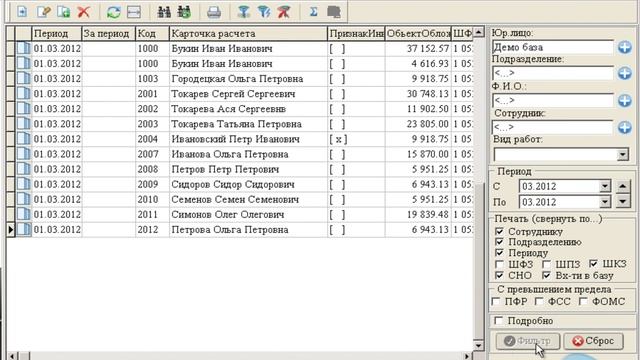Click document icon in Ивановский Петр Иванович row
Image resolution: width=640 pixels, height=360 pixels.
tap(24, 139)
